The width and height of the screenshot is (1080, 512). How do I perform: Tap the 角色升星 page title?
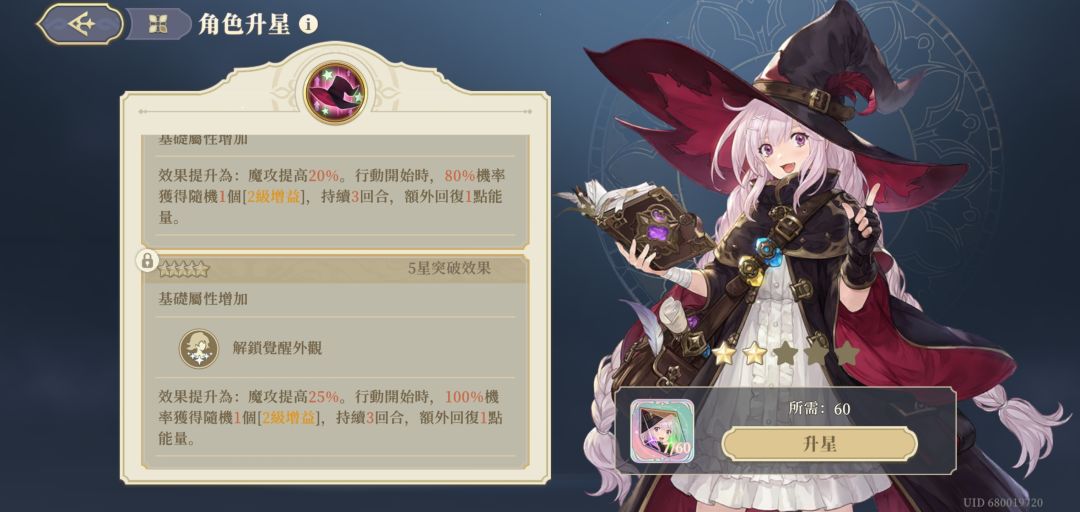click(x=244, y=25)
